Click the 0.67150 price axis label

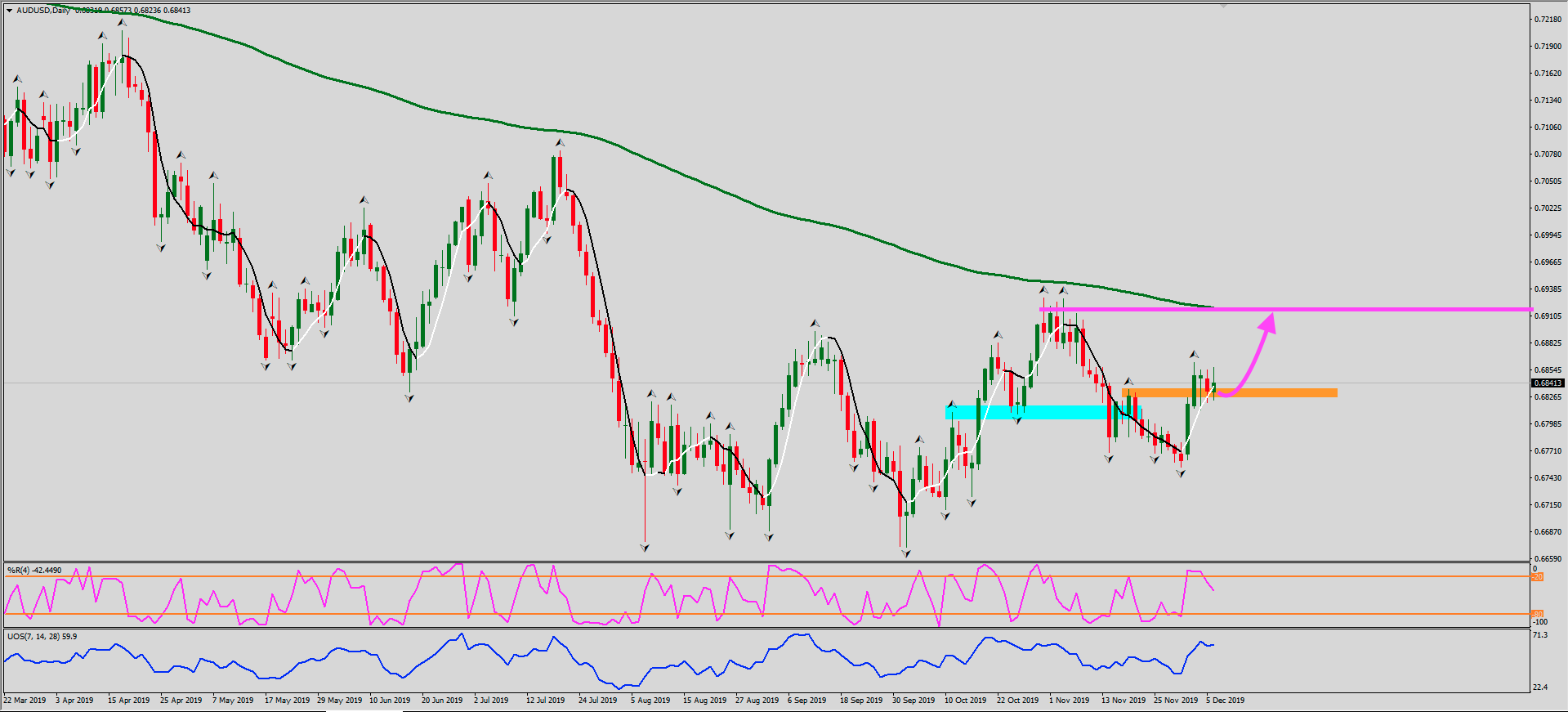[1548, 504]
